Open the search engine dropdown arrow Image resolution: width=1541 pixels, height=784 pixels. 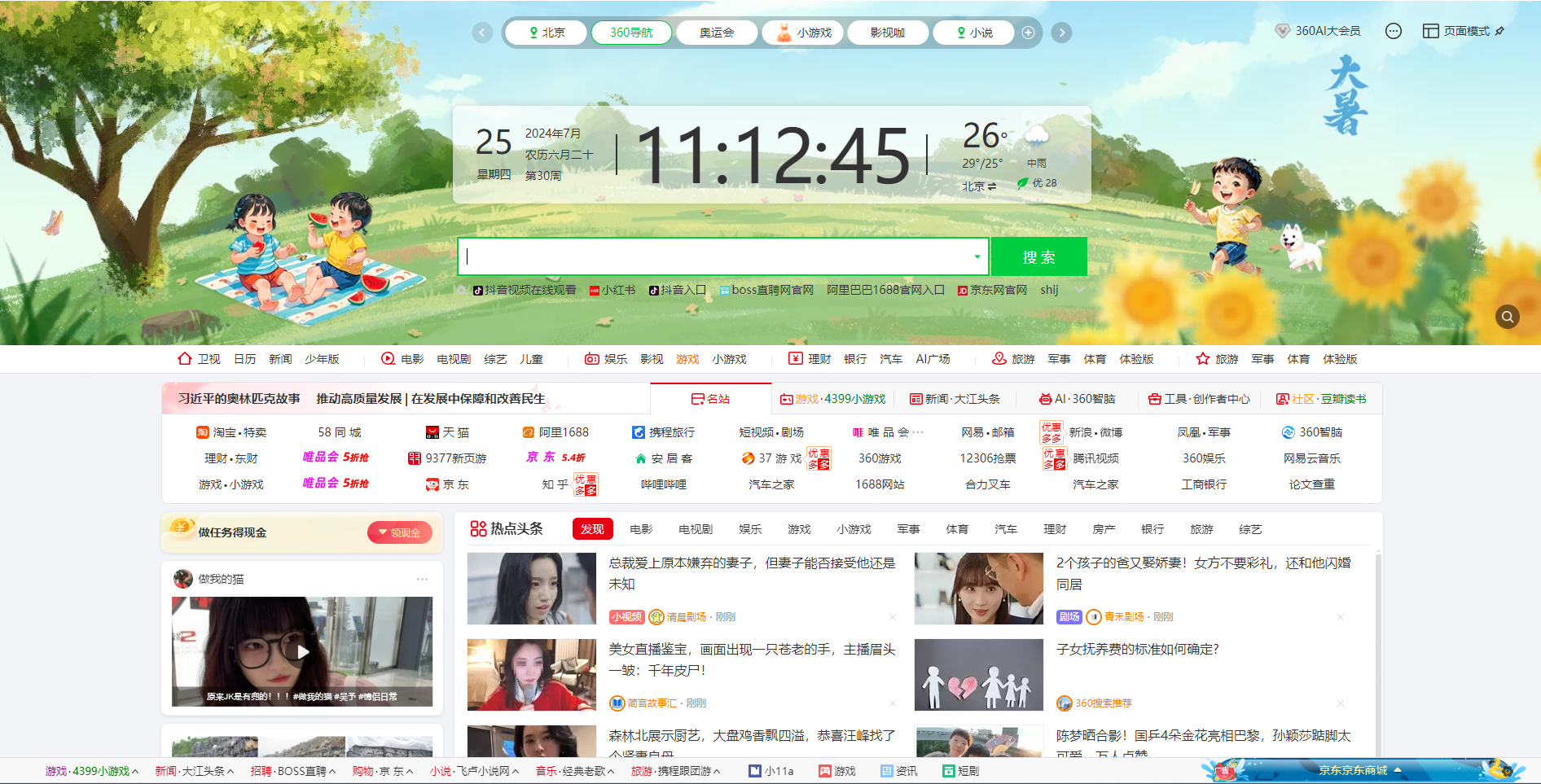point(977,257)
